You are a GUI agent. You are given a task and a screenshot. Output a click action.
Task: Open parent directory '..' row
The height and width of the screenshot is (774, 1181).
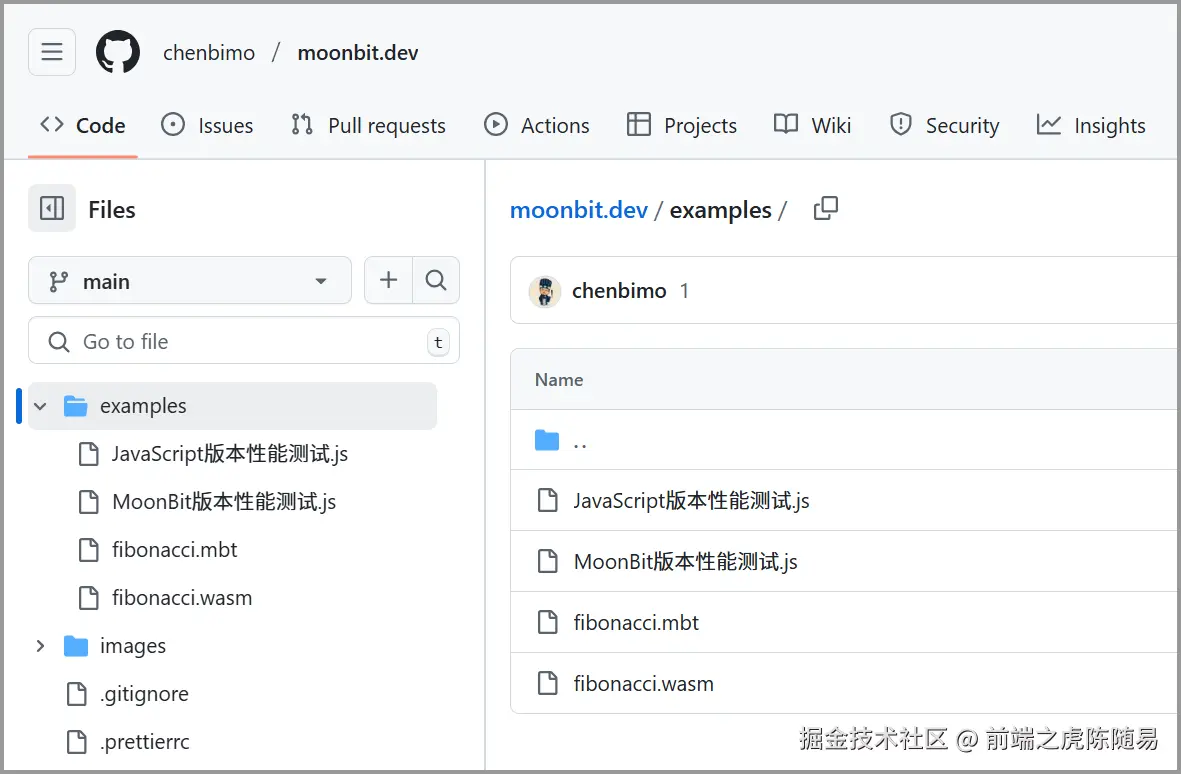click(x=844, y=440)
